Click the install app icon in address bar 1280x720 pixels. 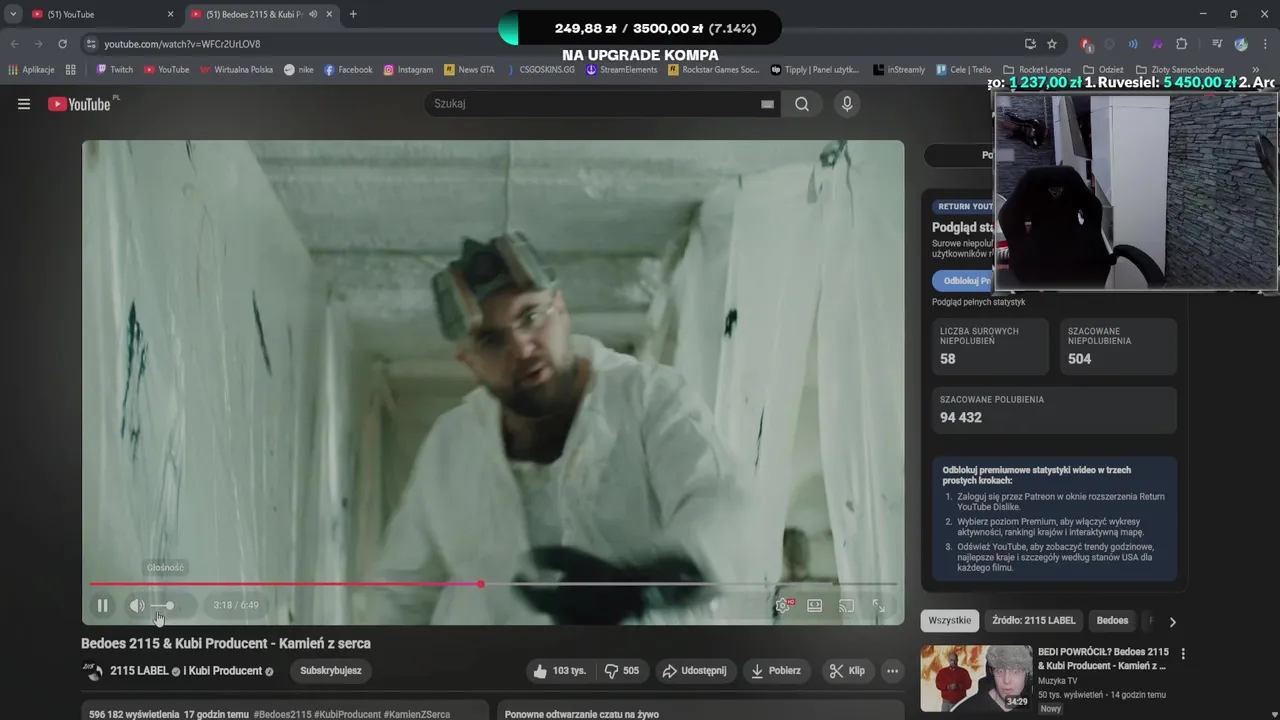click(1030, 44)
